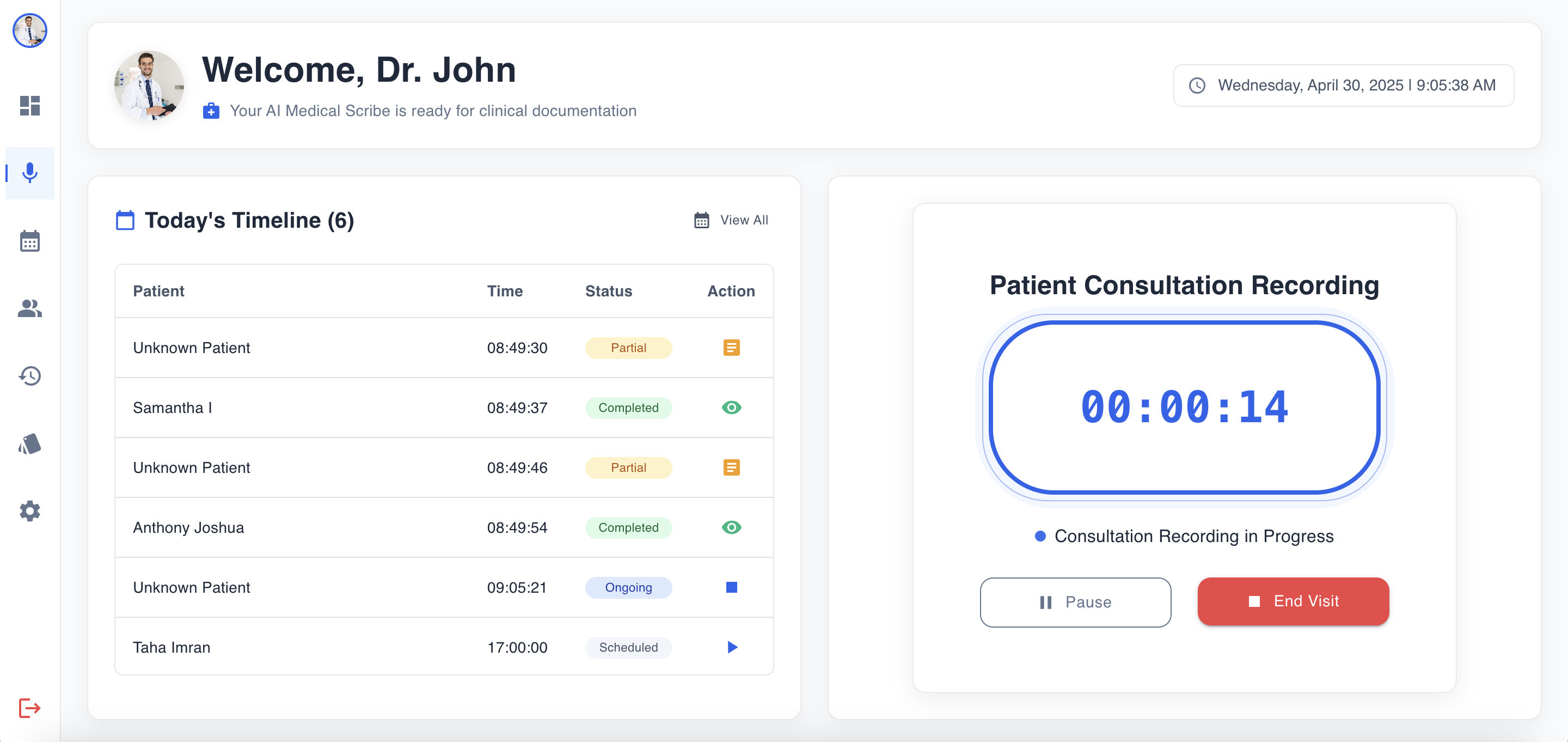Pause the consultation recording

pos(1075,602)
